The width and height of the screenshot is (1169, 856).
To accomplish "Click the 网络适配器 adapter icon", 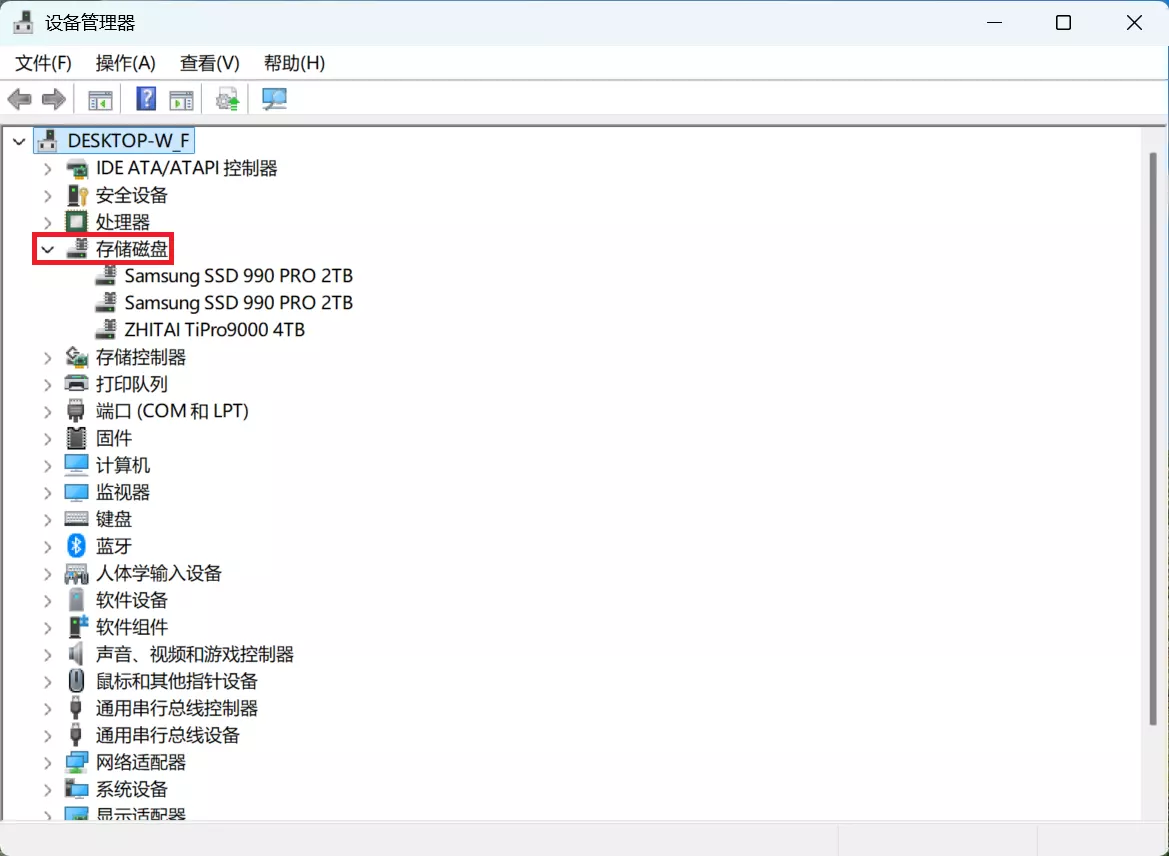I will tap(75, 761).
